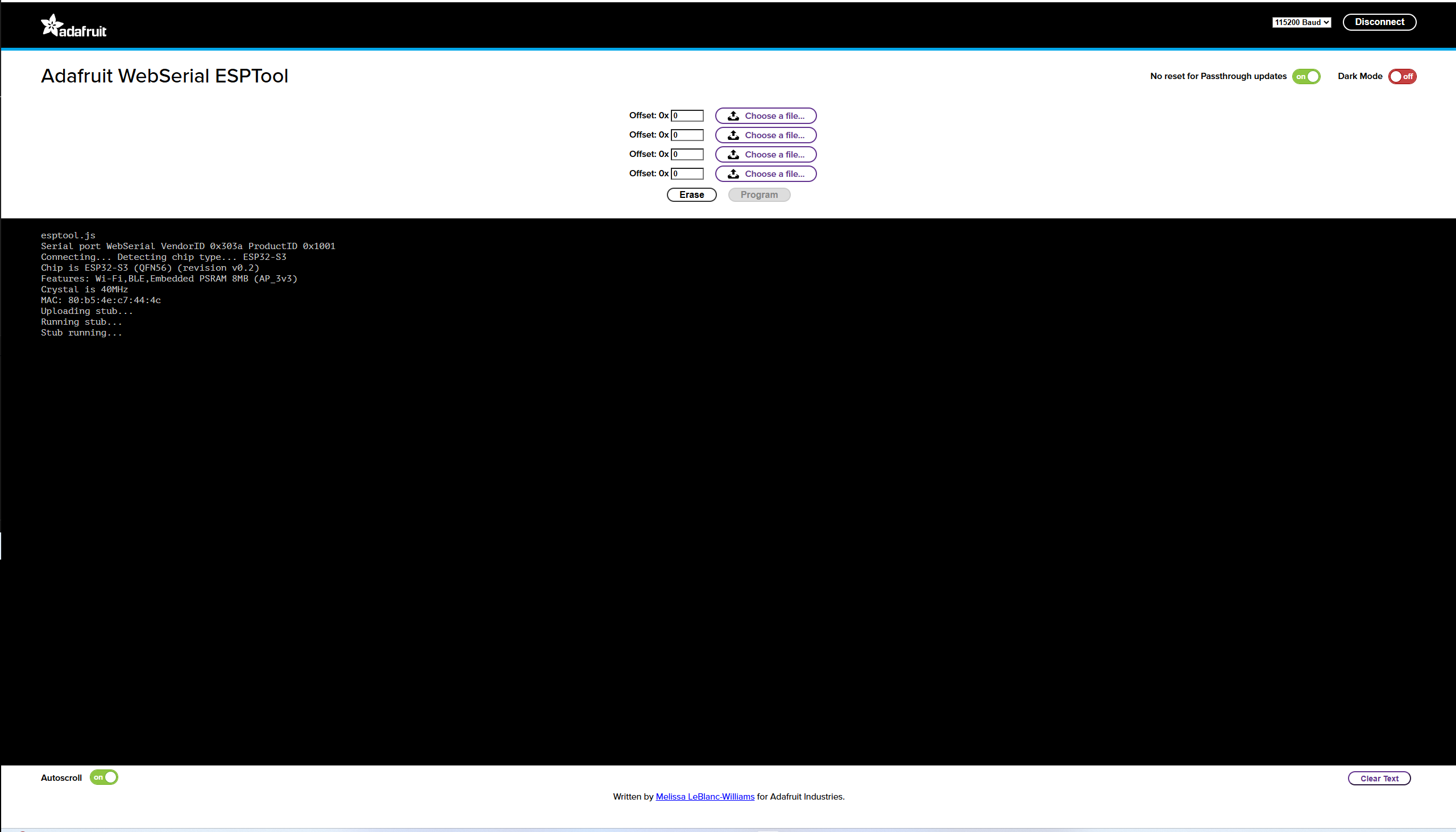Open the 115200 Baud rate dropdown
Screen dimensions: 1456x832
tap(1301, 22)
